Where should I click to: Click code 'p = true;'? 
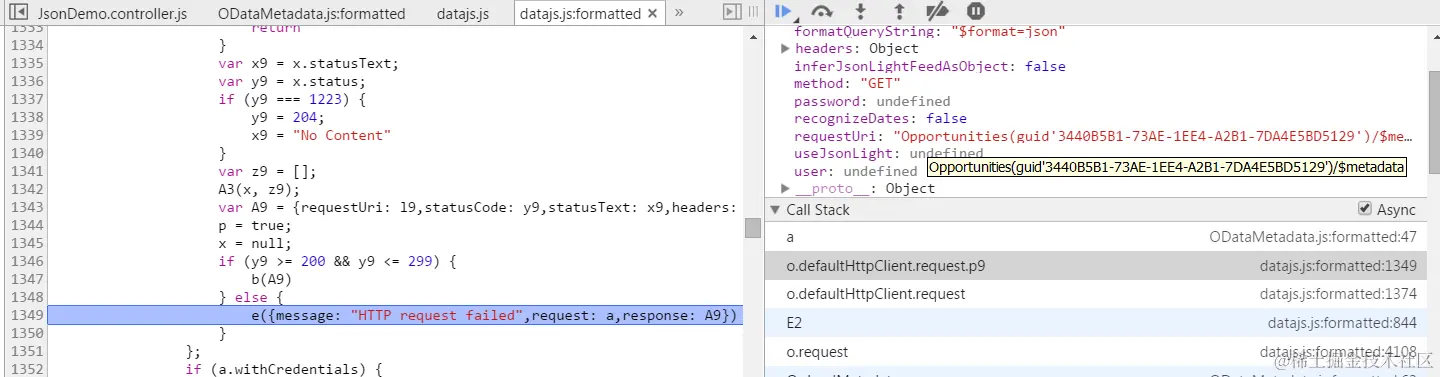coord(255,225)
